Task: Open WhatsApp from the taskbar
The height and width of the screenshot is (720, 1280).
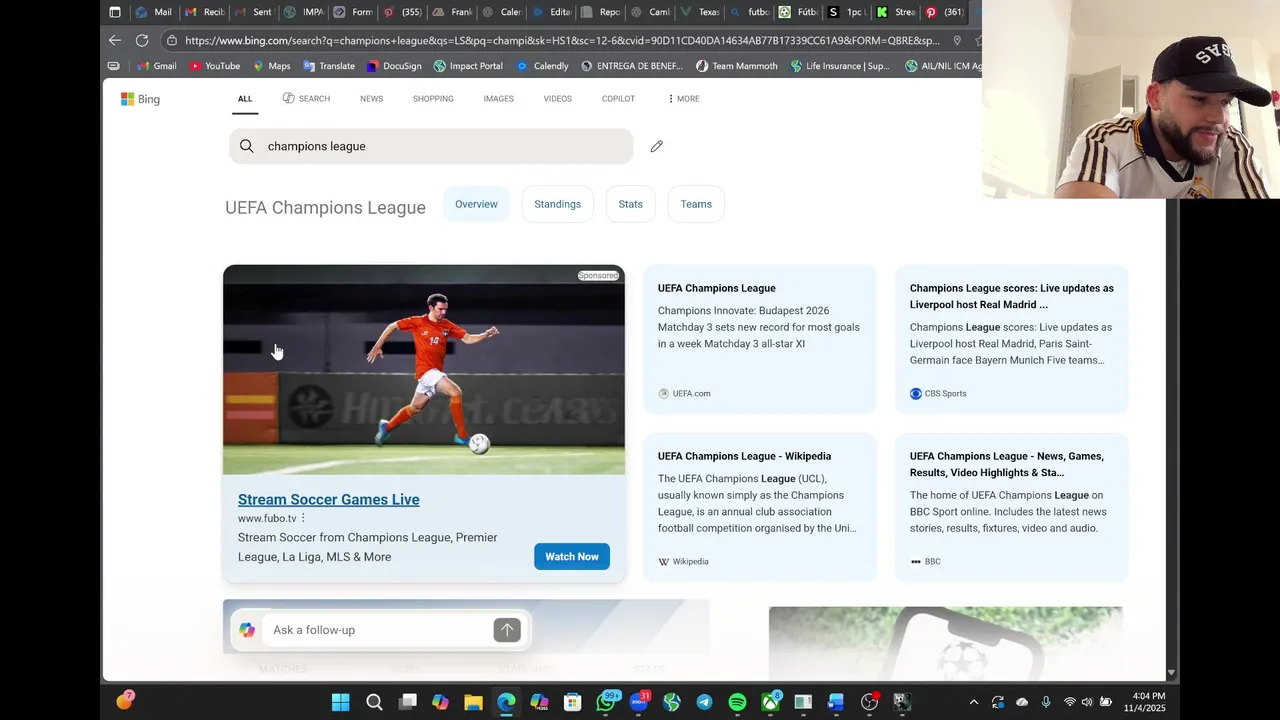Action: click(x=606, y=702)
